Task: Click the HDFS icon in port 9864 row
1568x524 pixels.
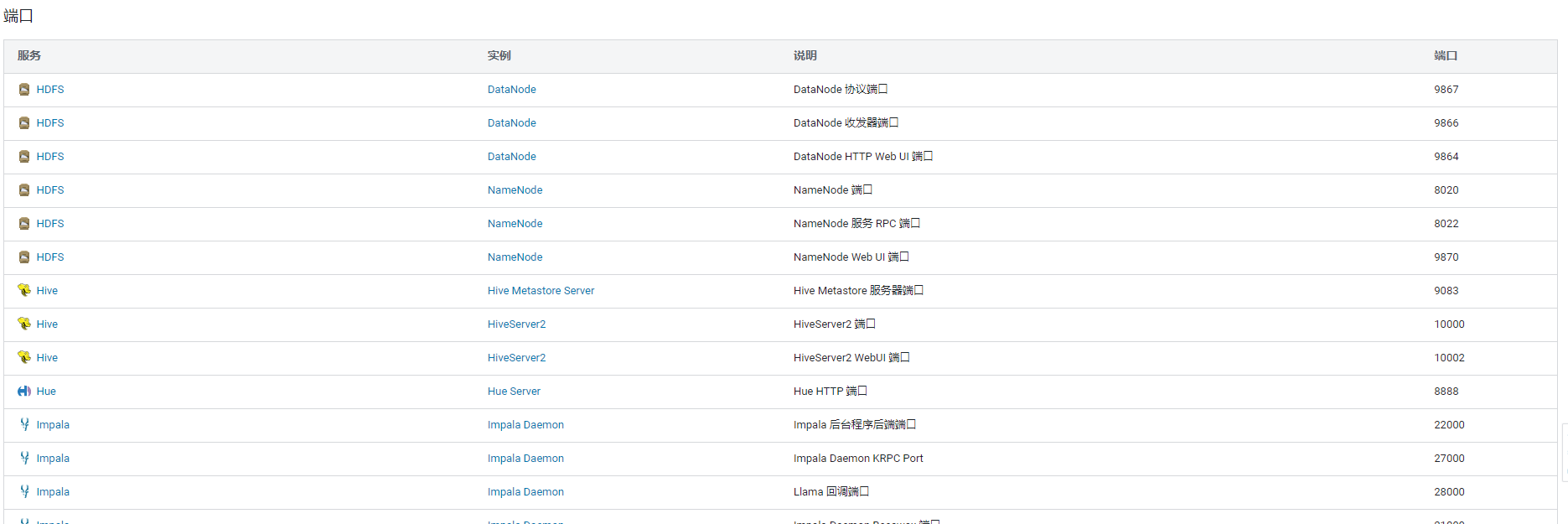Action: [x=24, y=157]
